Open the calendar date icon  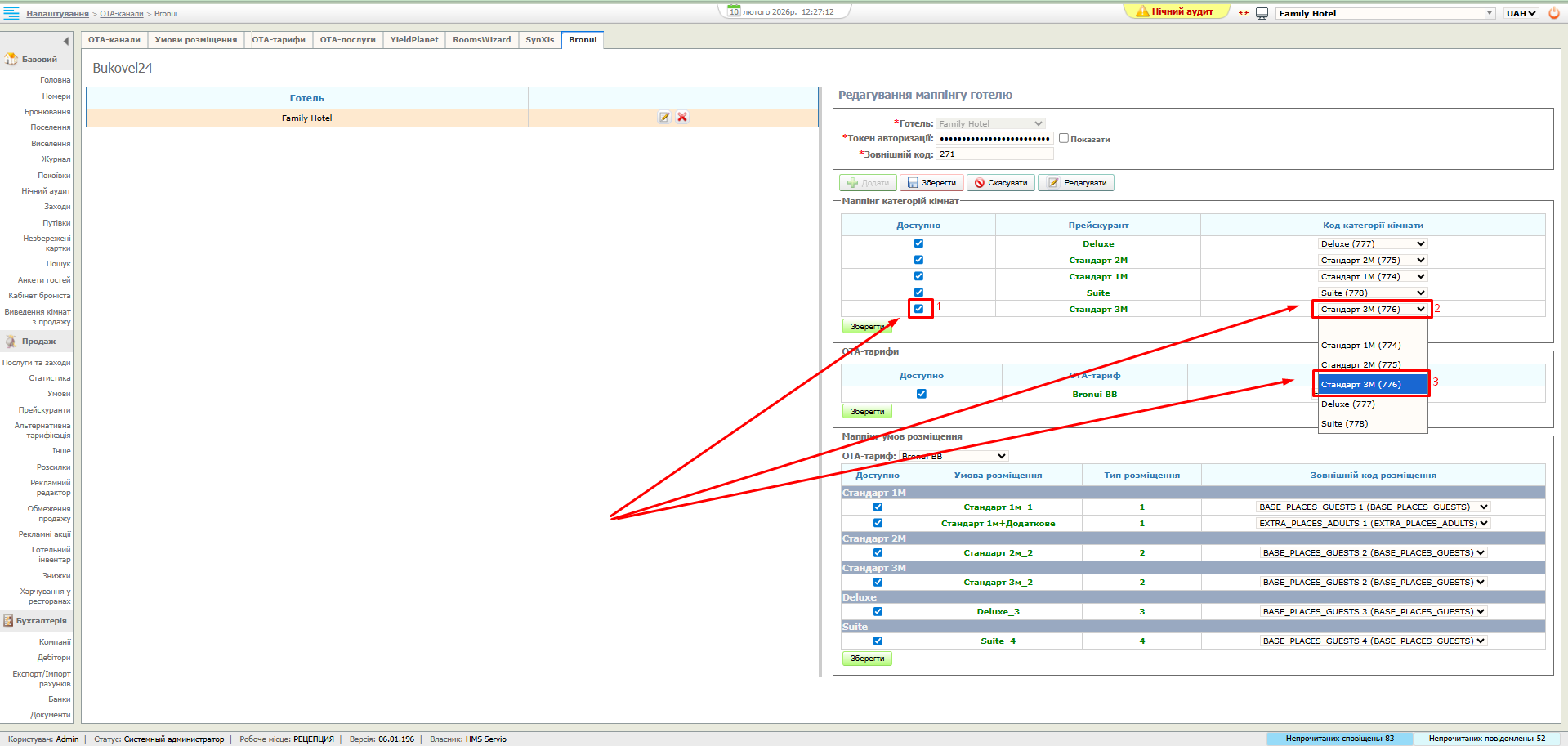pyautogui.click(x=734, y=11)
